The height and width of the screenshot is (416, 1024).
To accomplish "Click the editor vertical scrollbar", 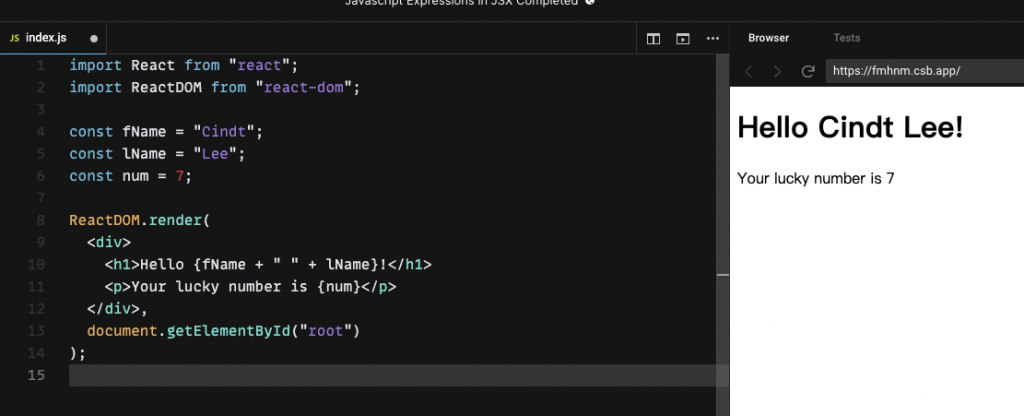I will click(x=722, y=234).
